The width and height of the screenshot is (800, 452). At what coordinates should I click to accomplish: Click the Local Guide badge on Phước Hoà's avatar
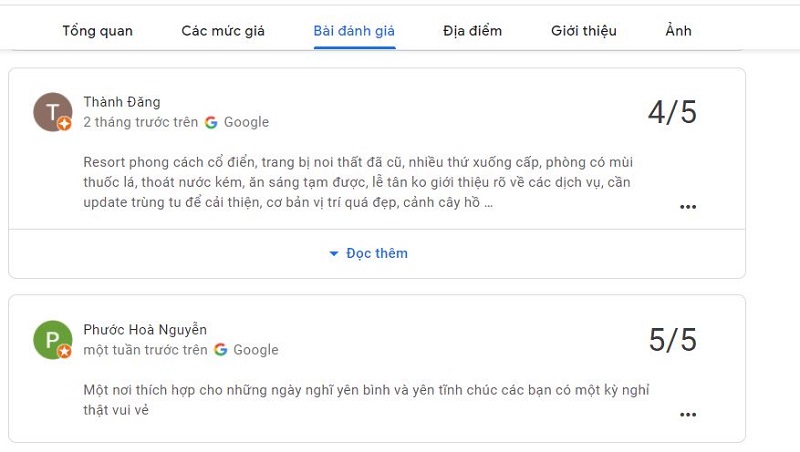tap(64, 351)
